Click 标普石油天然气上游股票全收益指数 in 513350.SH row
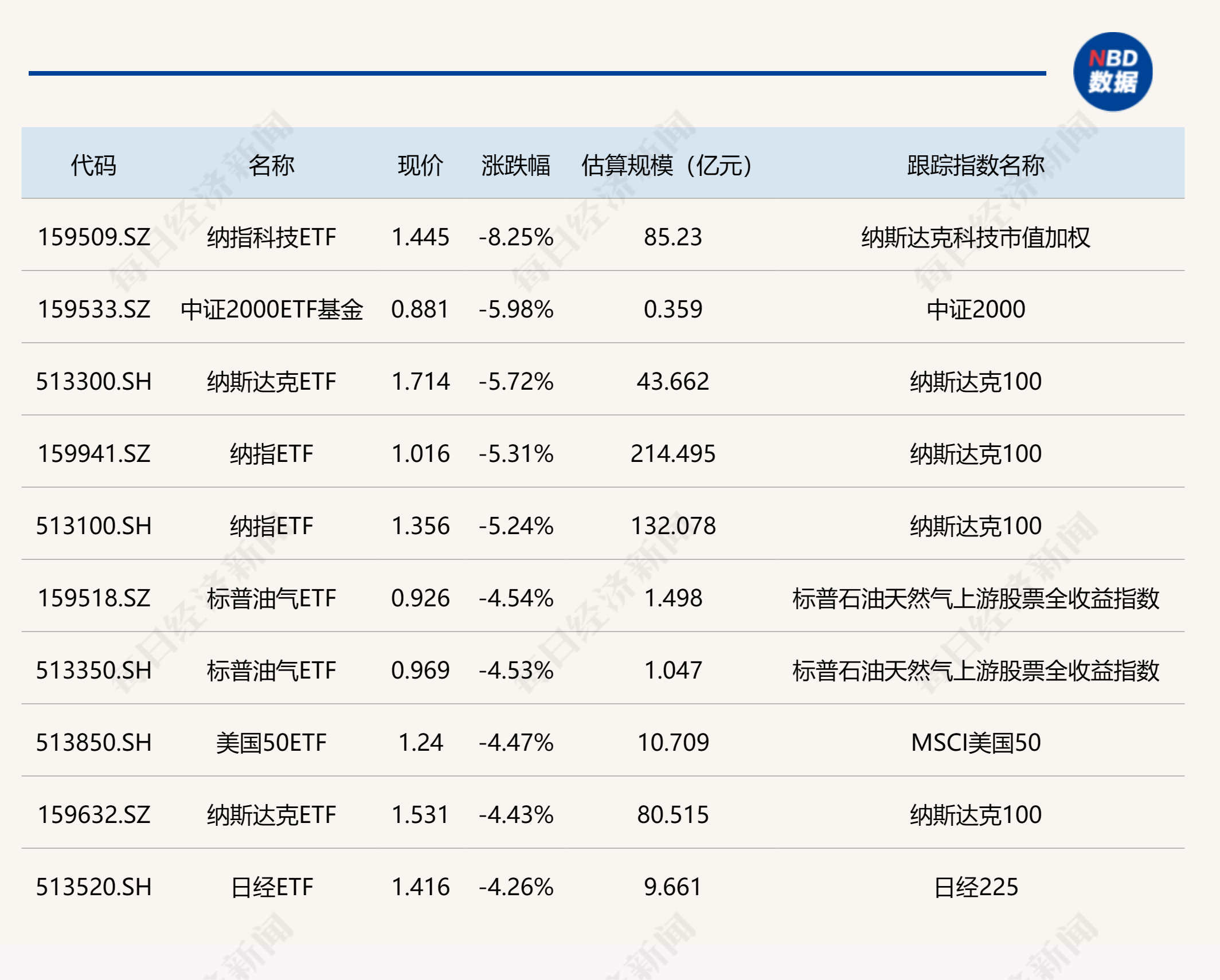Screen dimensions: 1220x980 [x=975, y=670]
